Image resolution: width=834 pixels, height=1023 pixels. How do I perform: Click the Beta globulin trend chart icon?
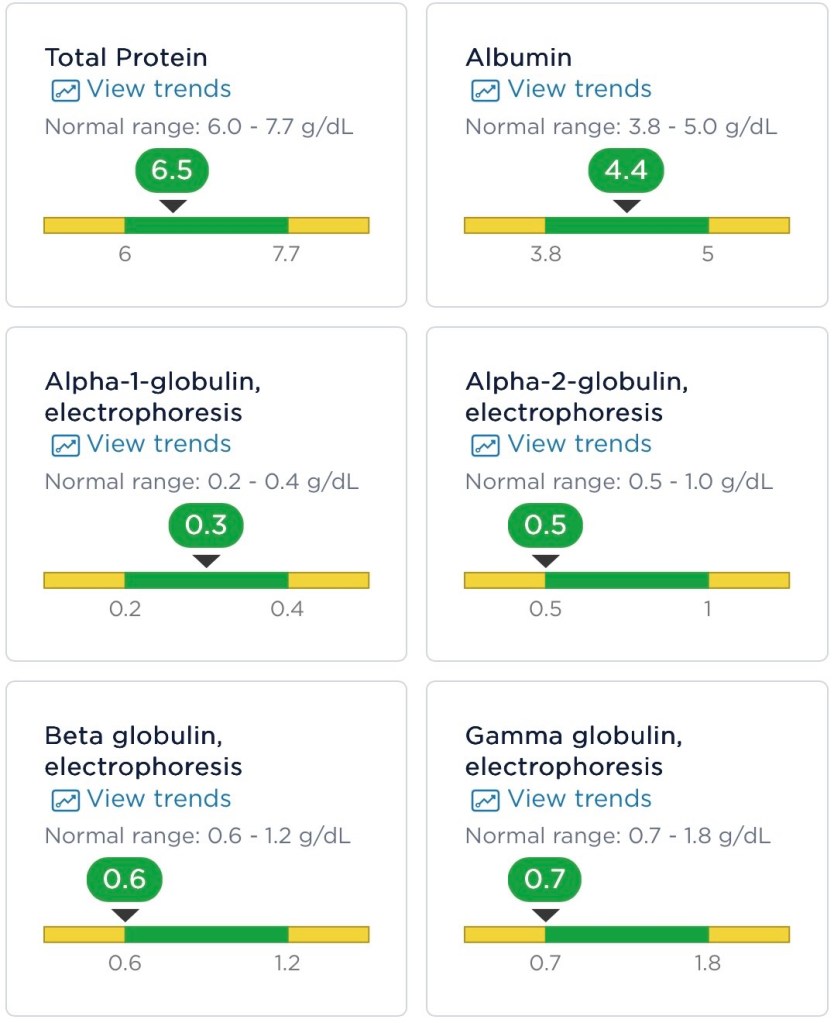tap(65, 800)
